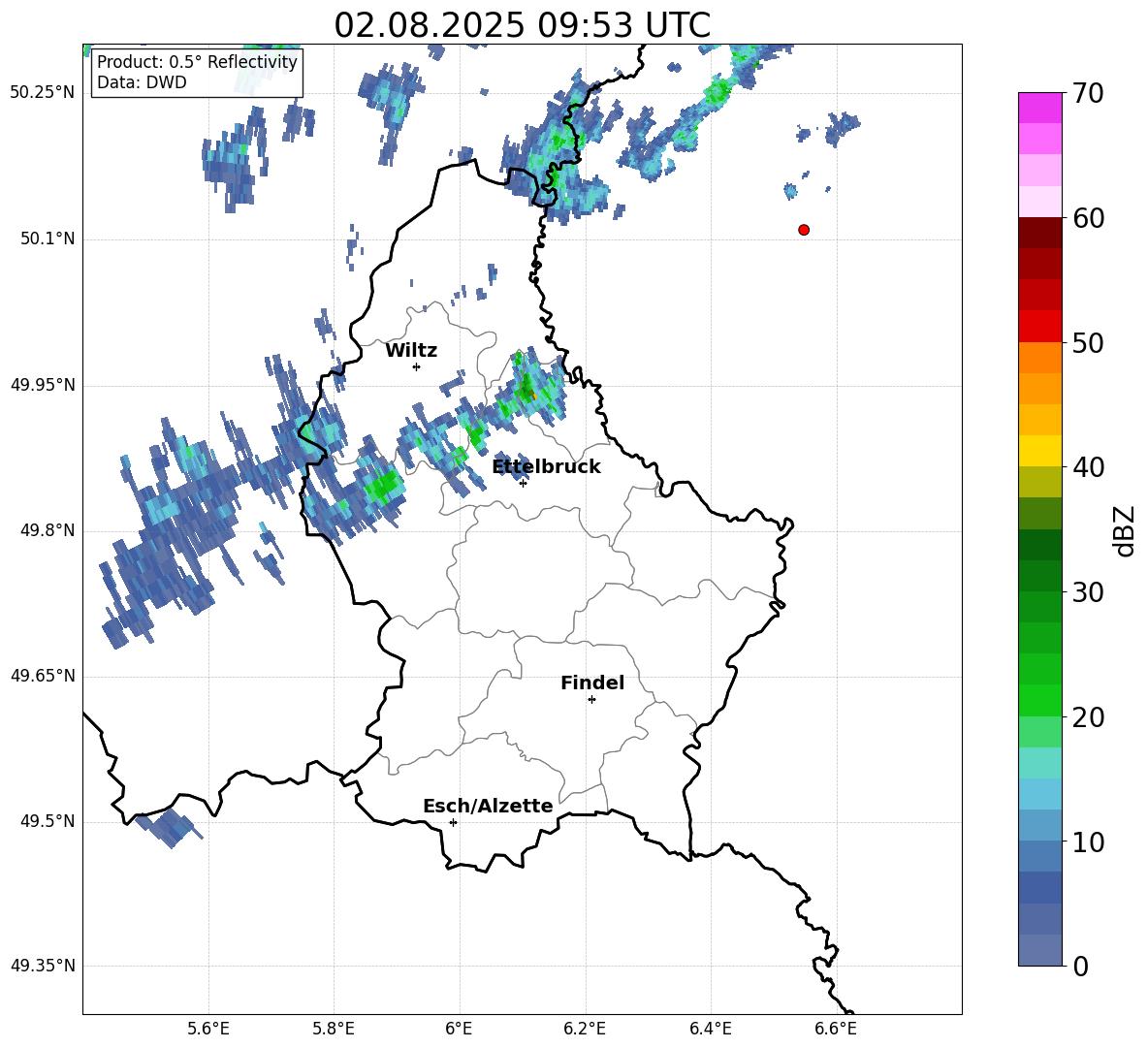Click the 50.1°N latitude tick label
The height and width of the screenshot is (1048, 1148).
47,239
